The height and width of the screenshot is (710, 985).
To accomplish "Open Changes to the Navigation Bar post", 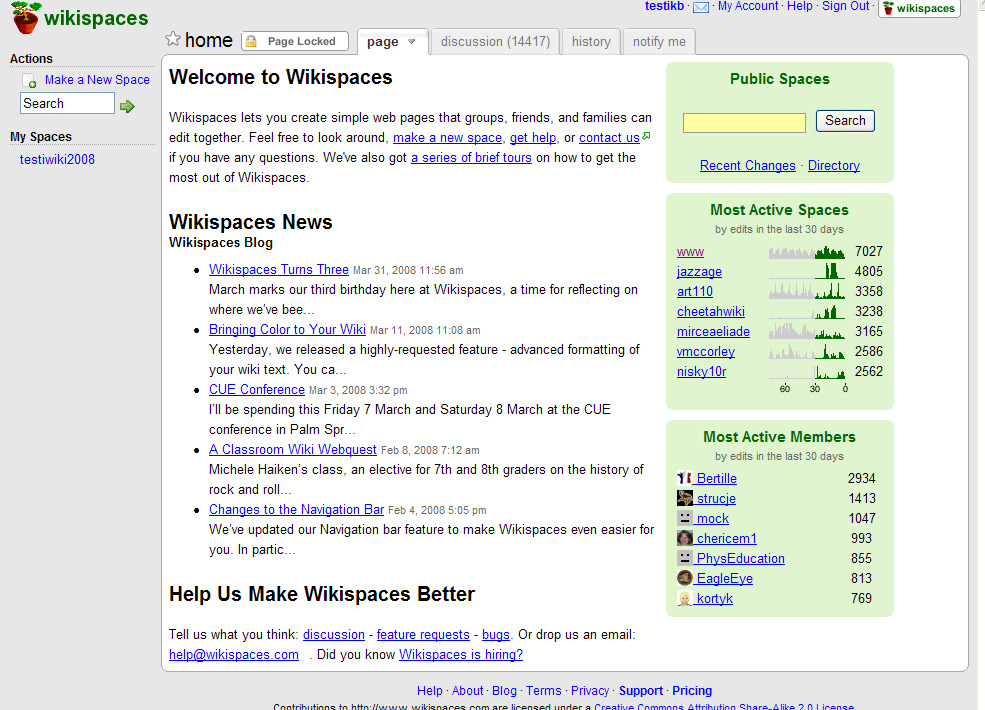I will 297,510.
